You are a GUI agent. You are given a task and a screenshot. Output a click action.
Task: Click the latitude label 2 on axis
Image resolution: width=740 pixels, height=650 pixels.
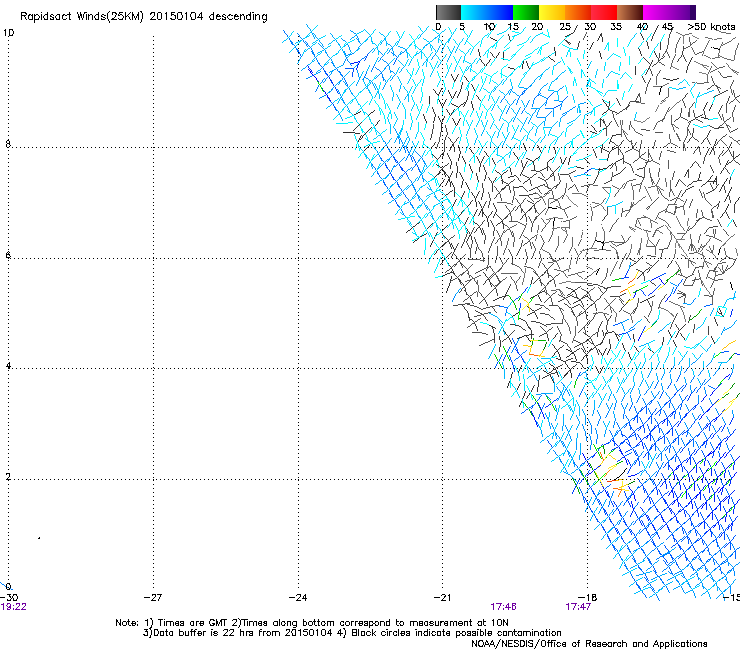point(8,477)
